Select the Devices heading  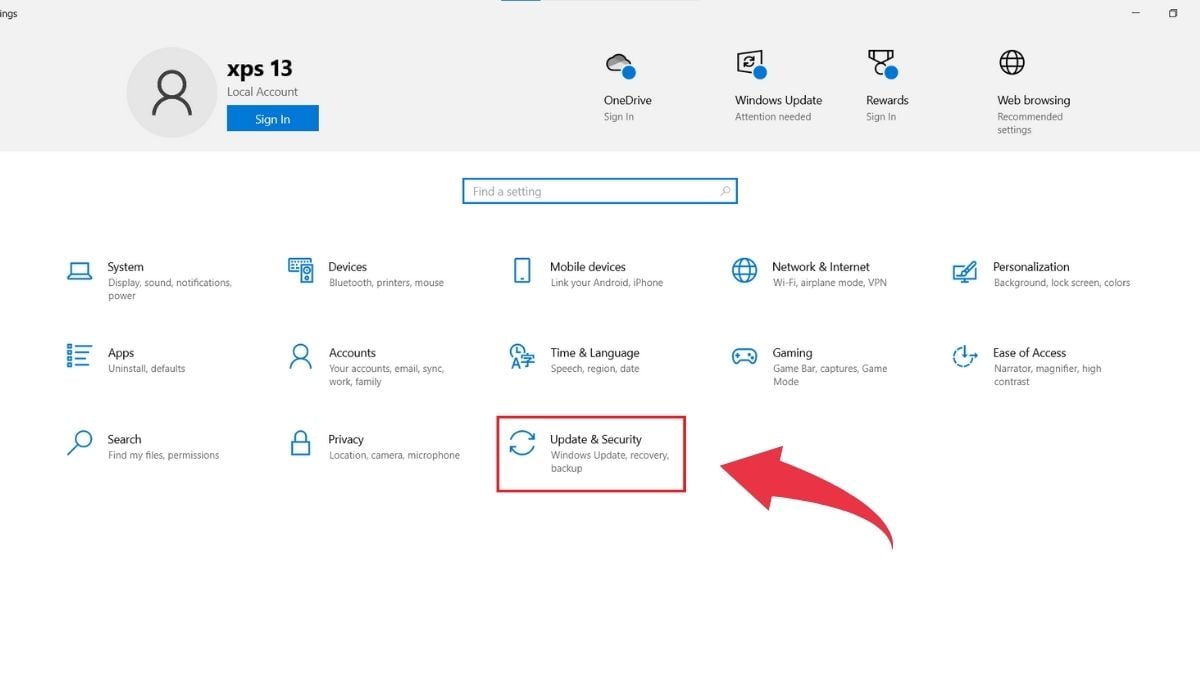click(348, 267)
